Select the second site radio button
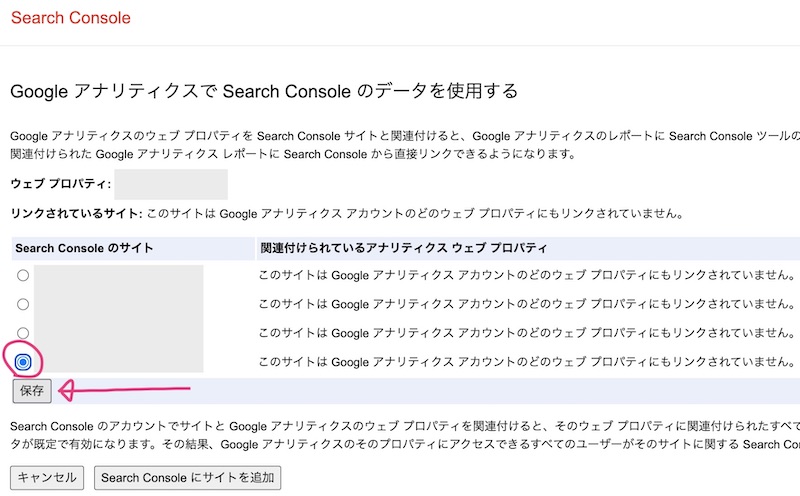Screen dimensions: 800x496 click(23, 305)
